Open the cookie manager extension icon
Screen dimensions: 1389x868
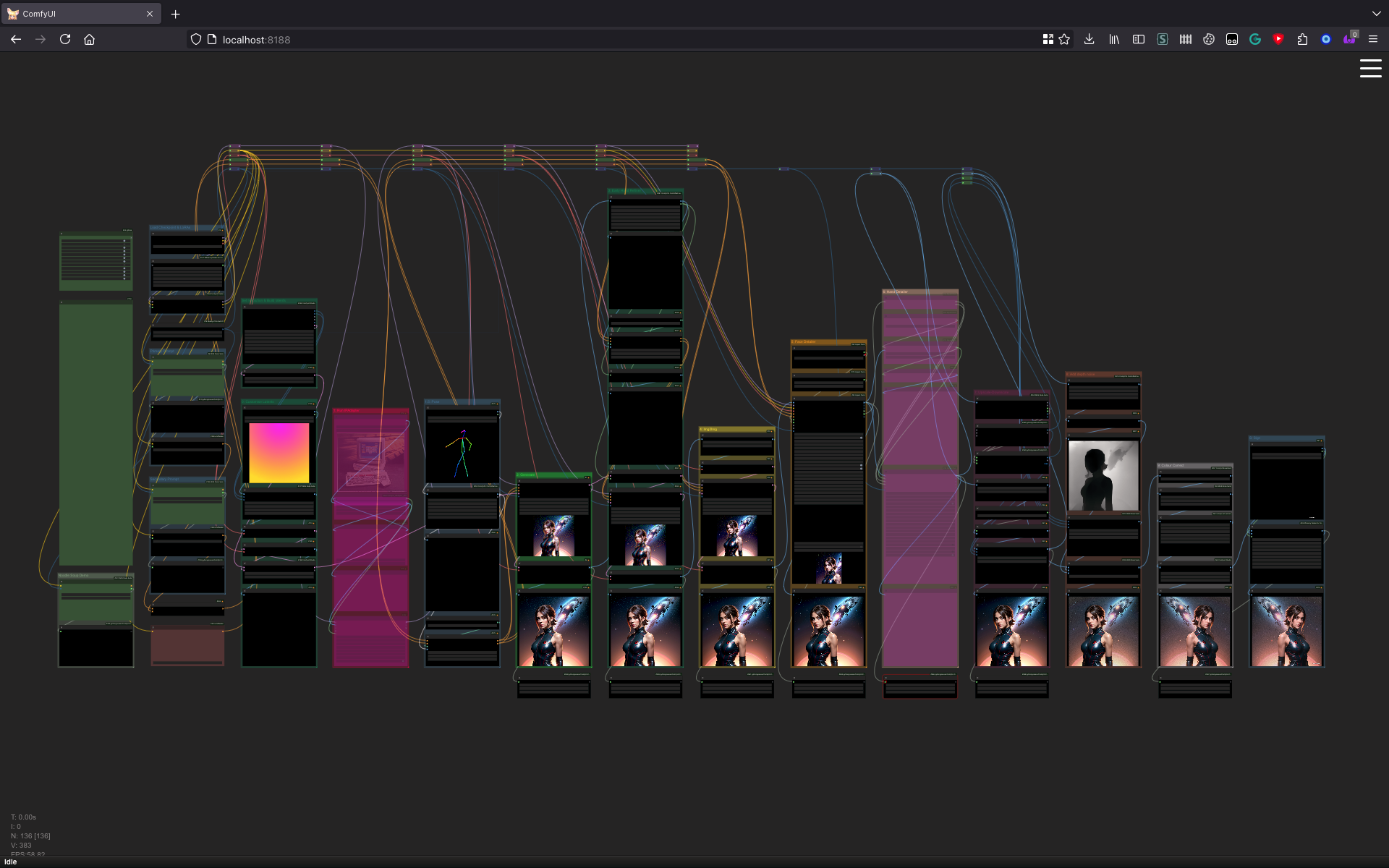point(1209,40)
